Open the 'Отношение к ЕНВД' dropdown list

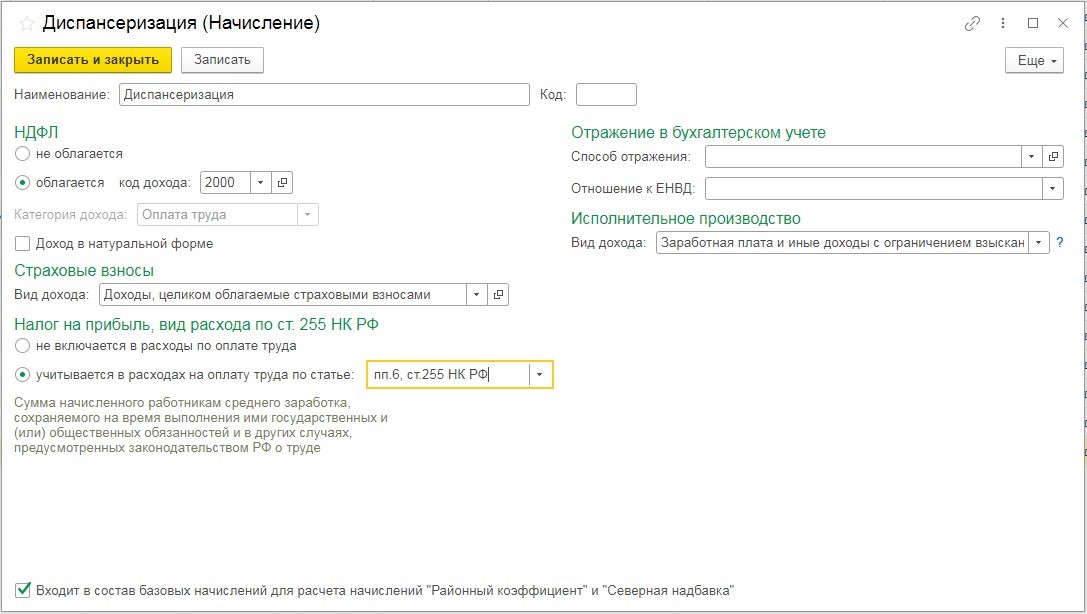(x=1052, y=188)
